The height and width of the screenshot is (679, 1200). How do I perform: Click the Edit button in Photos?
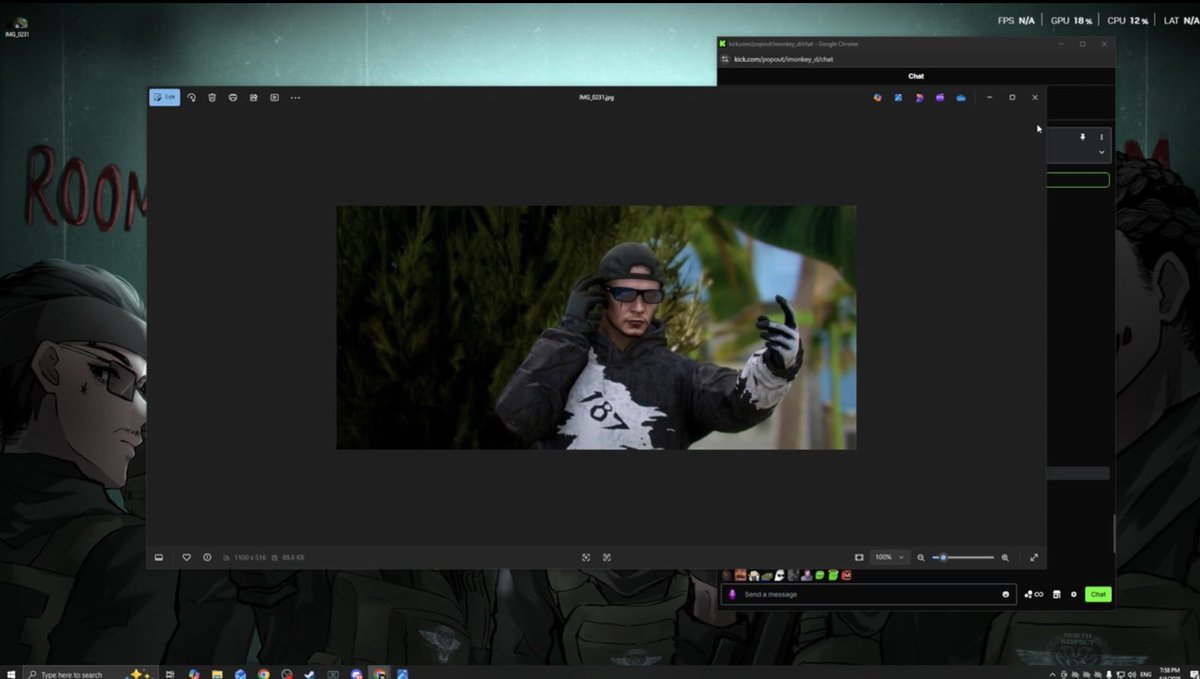pos(165,97)
